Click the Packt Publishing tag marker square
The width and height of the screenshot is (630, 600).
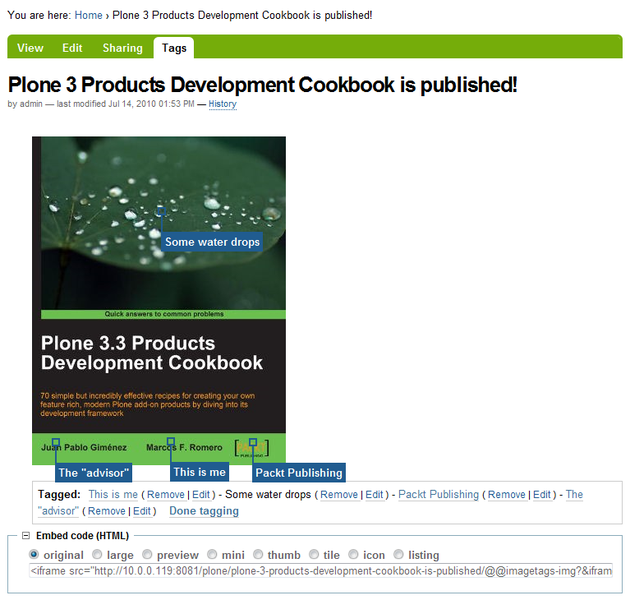254,441
